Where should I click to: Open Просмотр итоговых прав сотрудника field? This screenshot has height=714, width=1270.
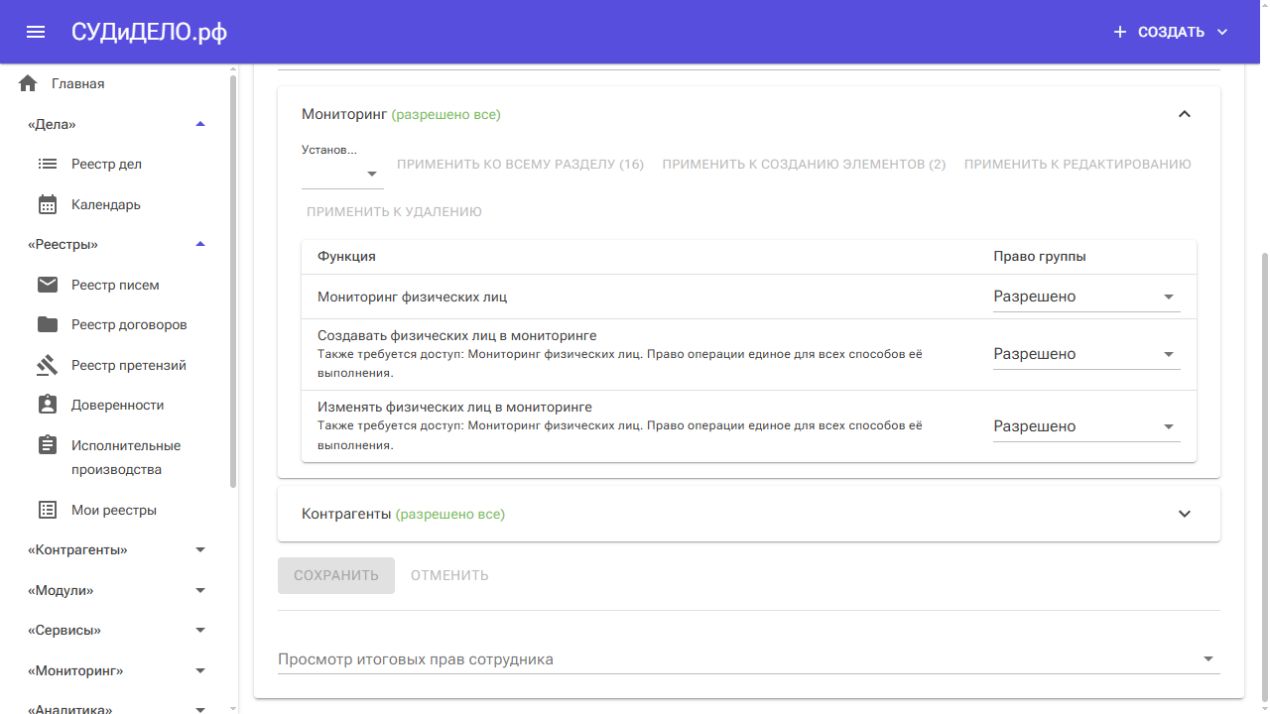click(749, 659)
